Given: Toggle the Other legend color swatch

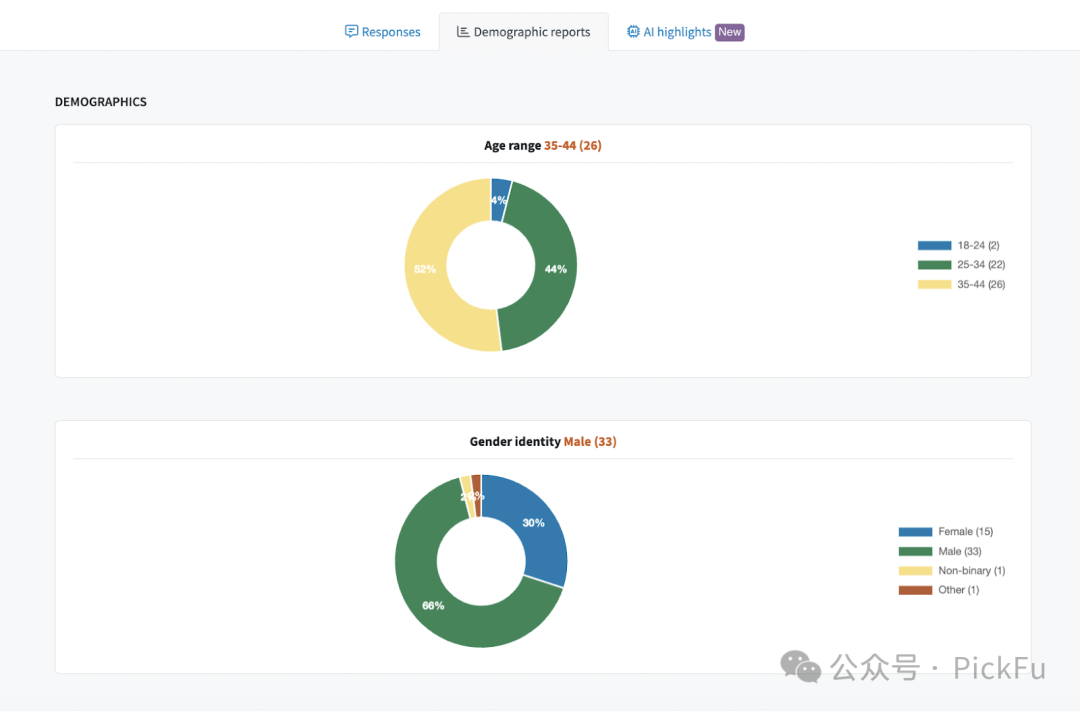Looking at the screenshot, I should point(915,590).
